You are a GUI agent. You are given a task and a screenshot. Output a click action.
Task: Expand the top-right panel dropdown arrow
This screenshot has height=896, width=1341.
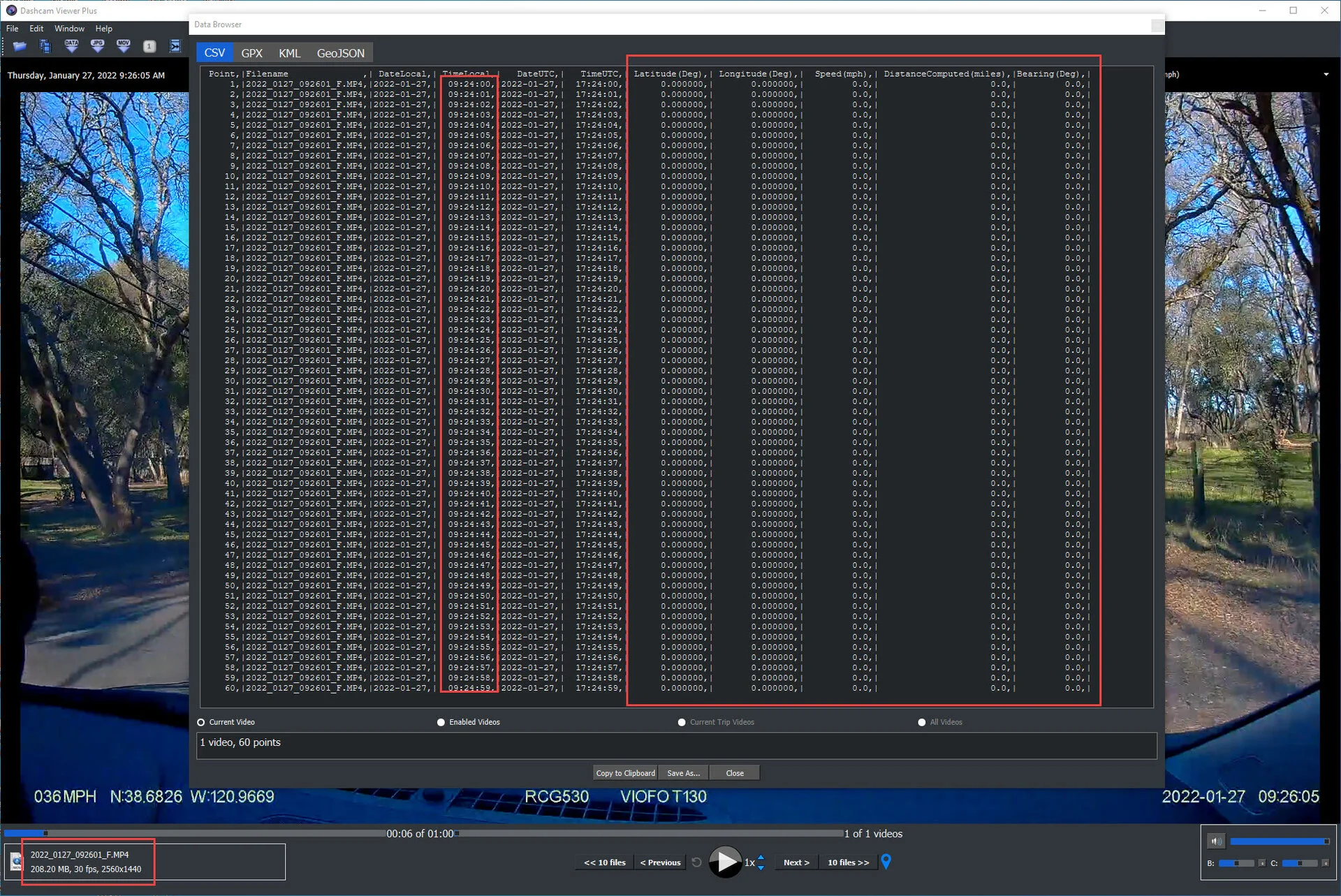(1326, 75)
